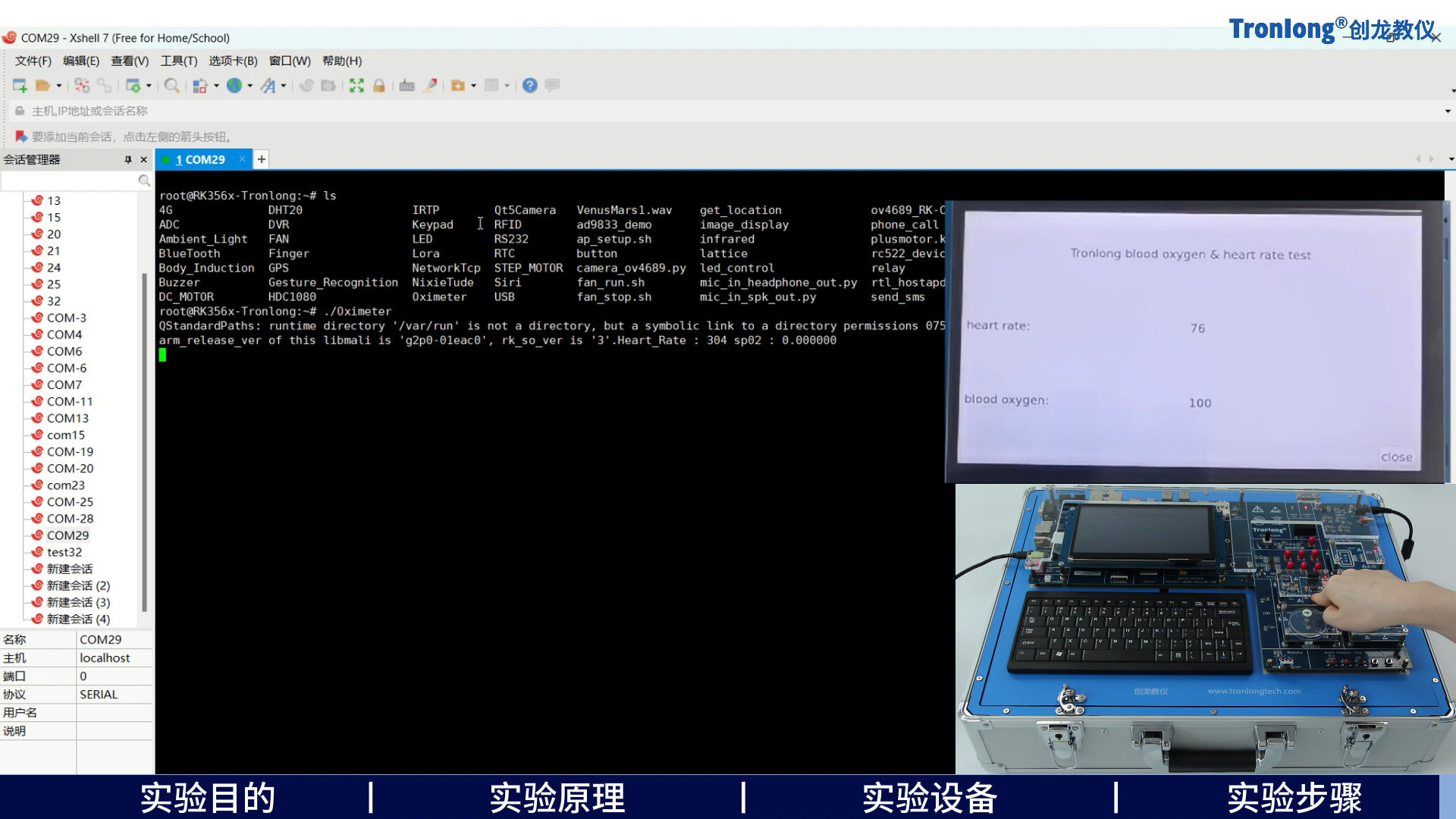Click the search icon in session manager
Screen dimensions: 1456x819
point(144,180)
